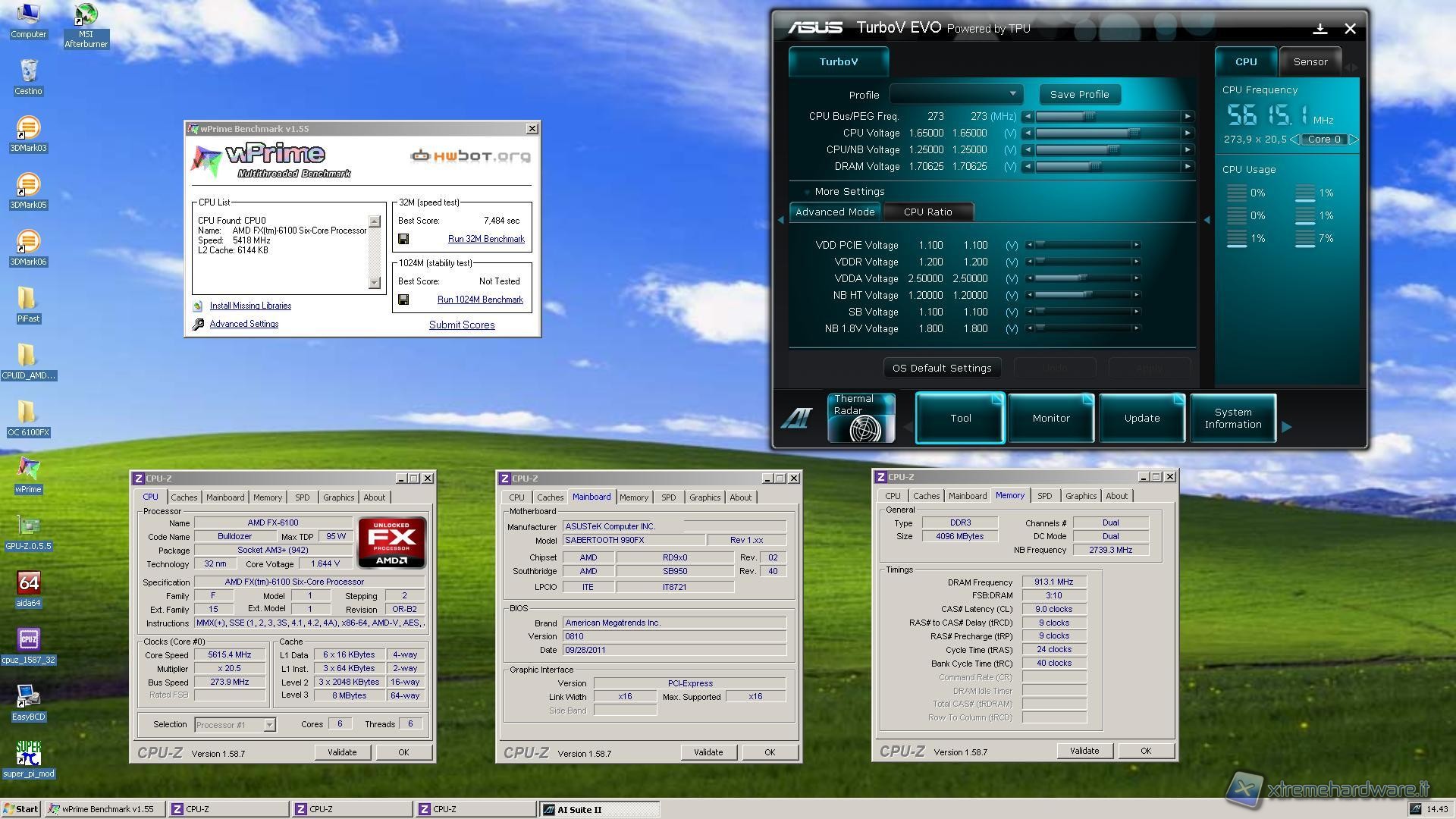The height and width of the screenshot is (819, 1456).
Task: Click the Thermal Radar icon
Action: (861, 418)
